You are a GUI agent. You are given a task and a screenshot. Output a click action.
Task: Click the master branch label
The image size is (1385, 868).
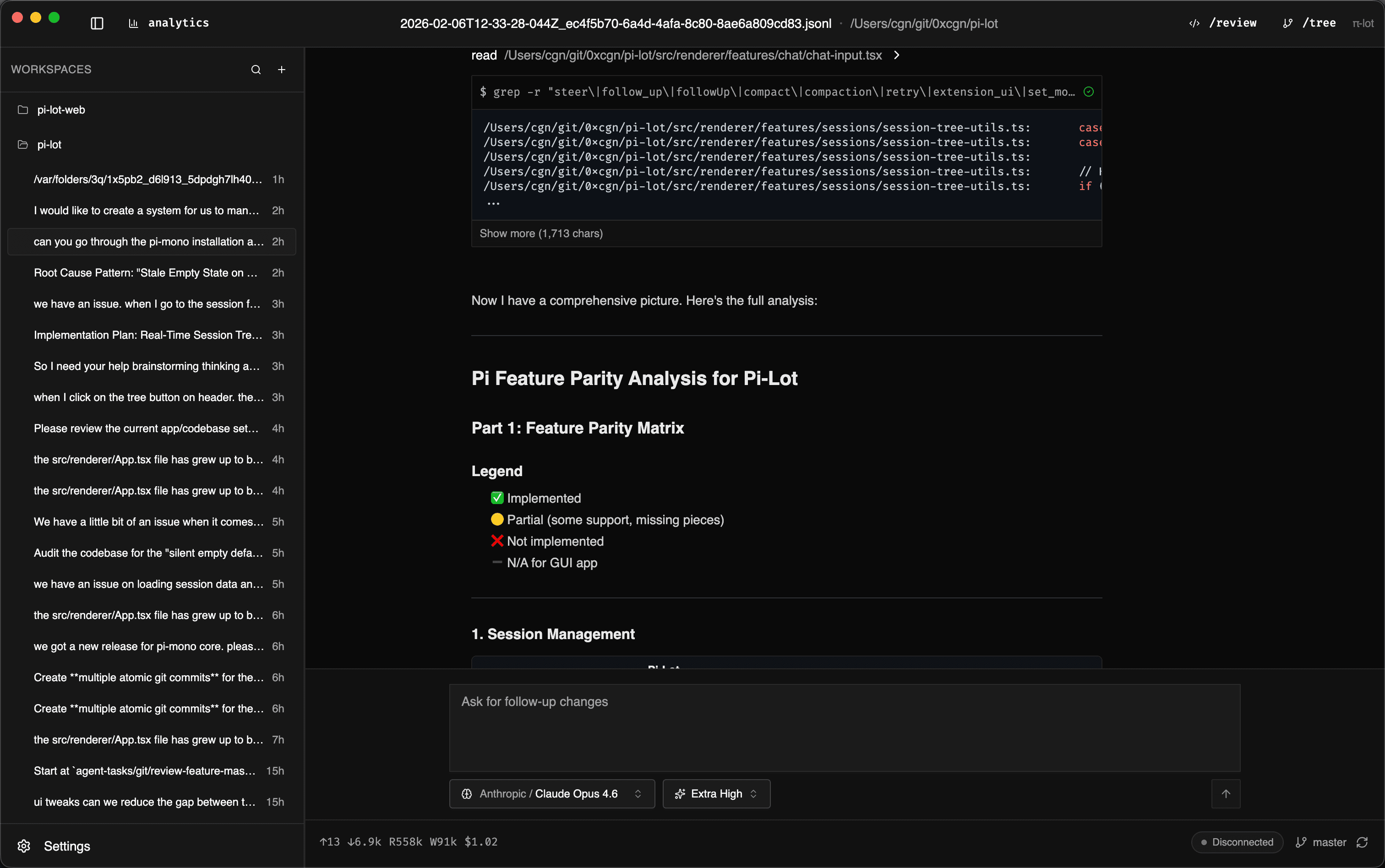pos(1328,841)
